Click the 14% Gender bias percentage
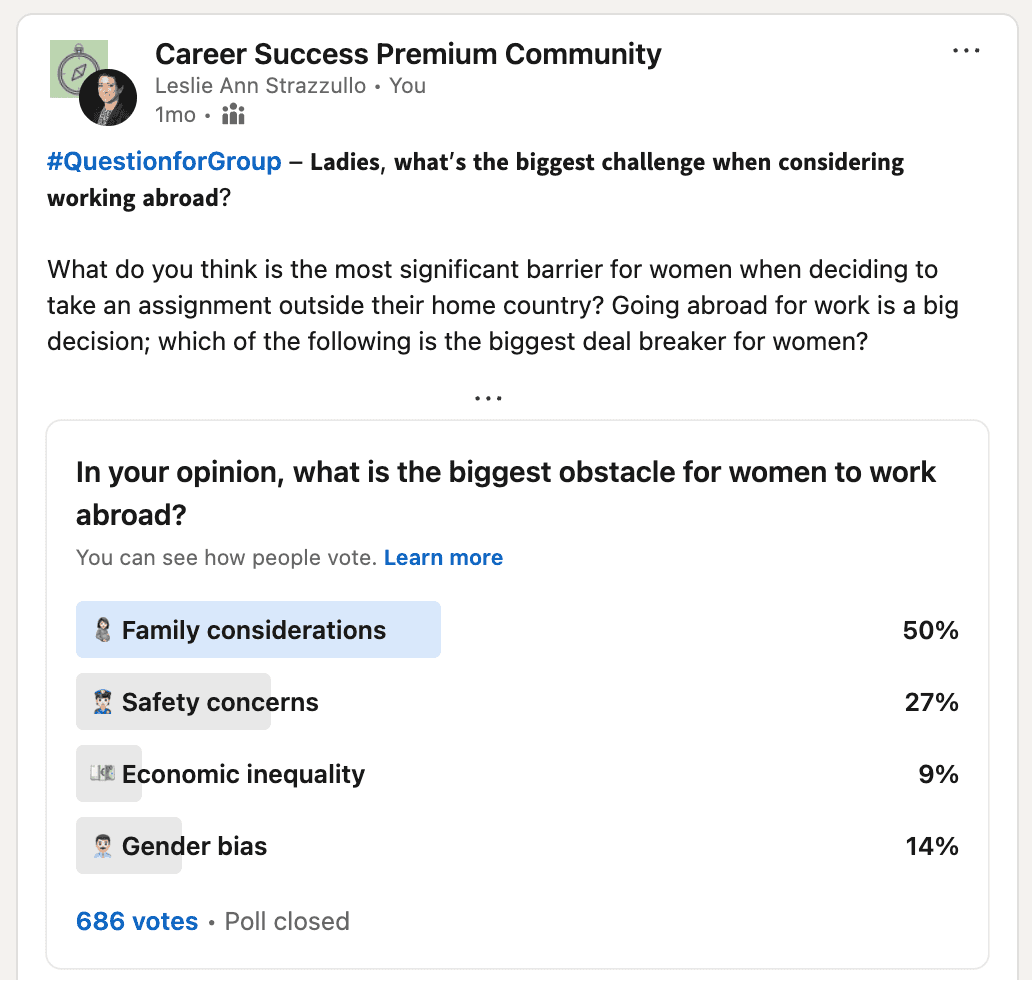Screen dimensions: 1032x982 click(x=931, y=847)
